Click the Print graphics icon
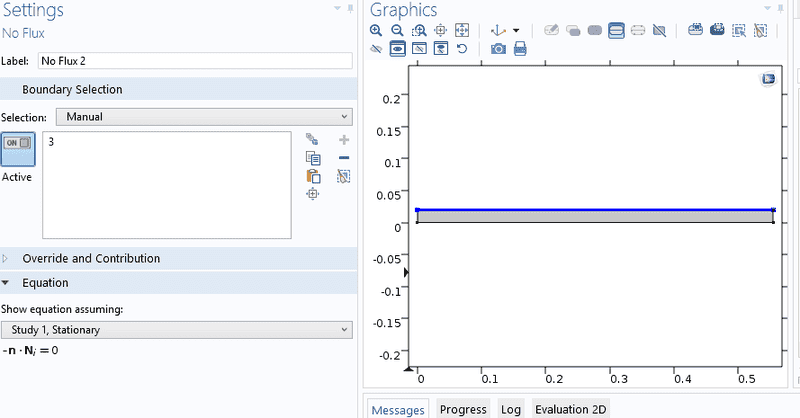 (x=520, y=48)
